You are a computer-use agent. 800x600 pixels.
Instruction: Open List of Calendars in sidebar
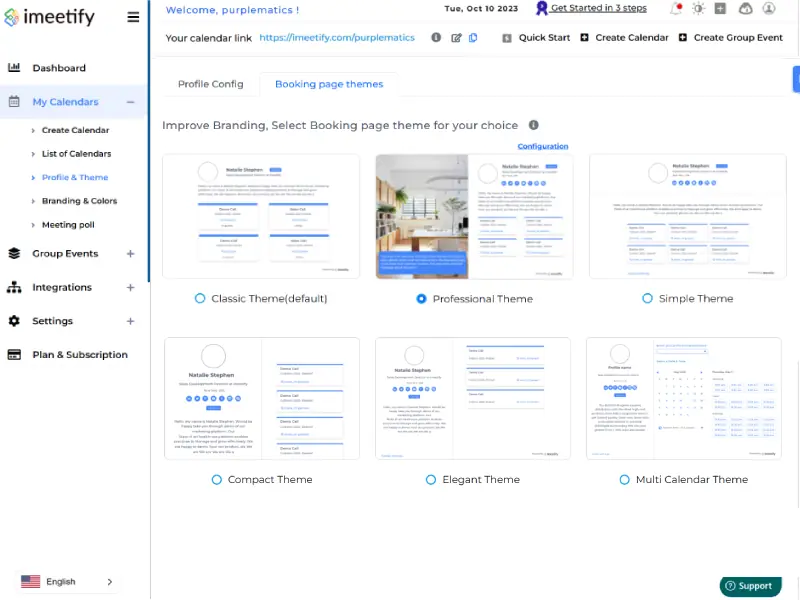[77, 154]
